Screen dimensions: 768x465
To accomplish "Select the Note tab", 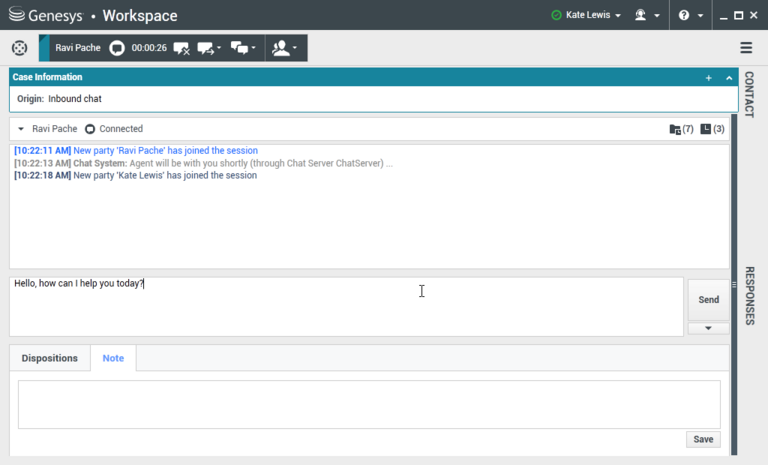I will point(113,358).
